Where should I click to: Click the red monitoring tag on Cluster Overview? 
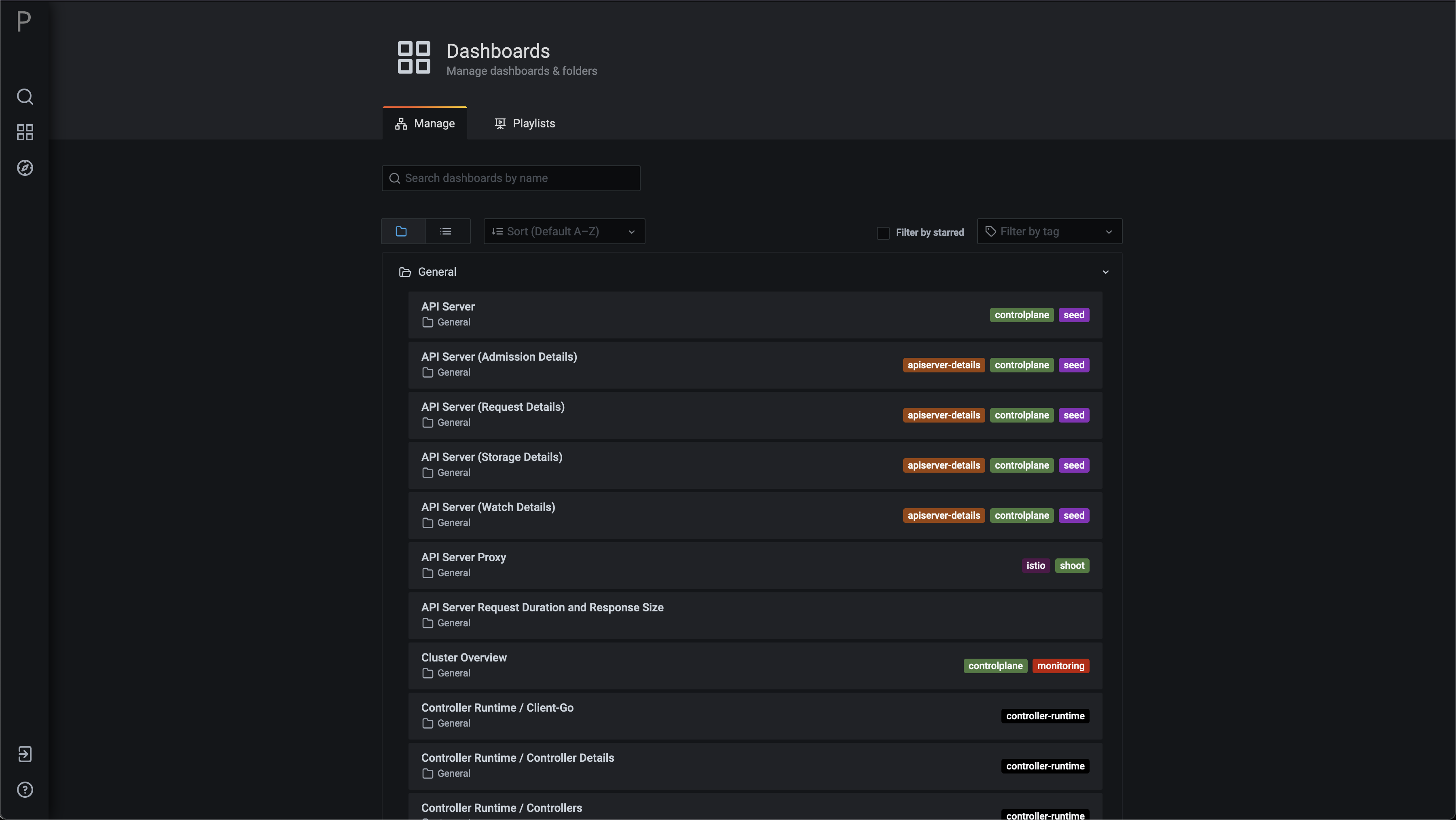click(x=1060, y=666)
